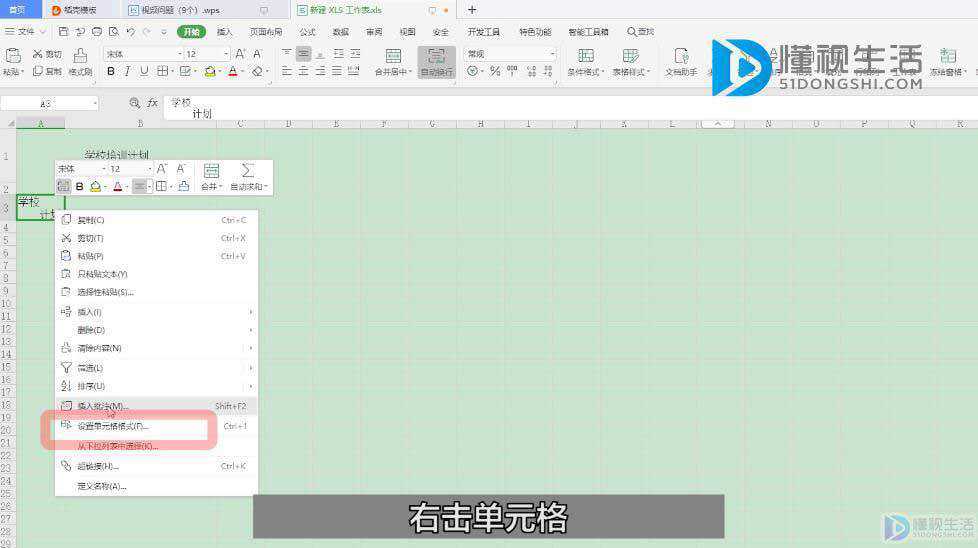Click the Conditional Formatting (条件格式) button
The width and height of the screenshot is (978, 548).
coord(585,62)
